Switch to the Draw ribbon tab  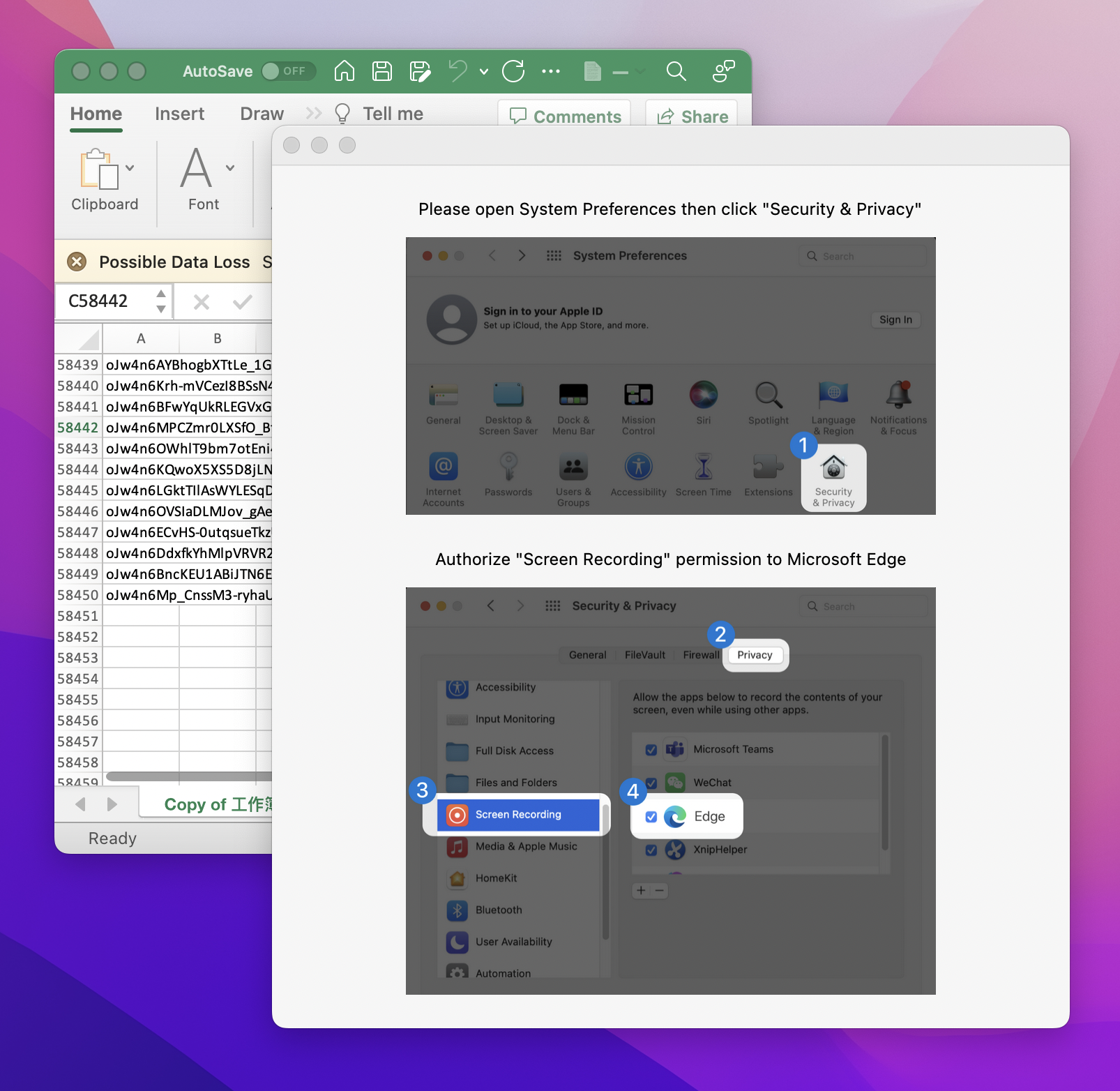(262, 114)
